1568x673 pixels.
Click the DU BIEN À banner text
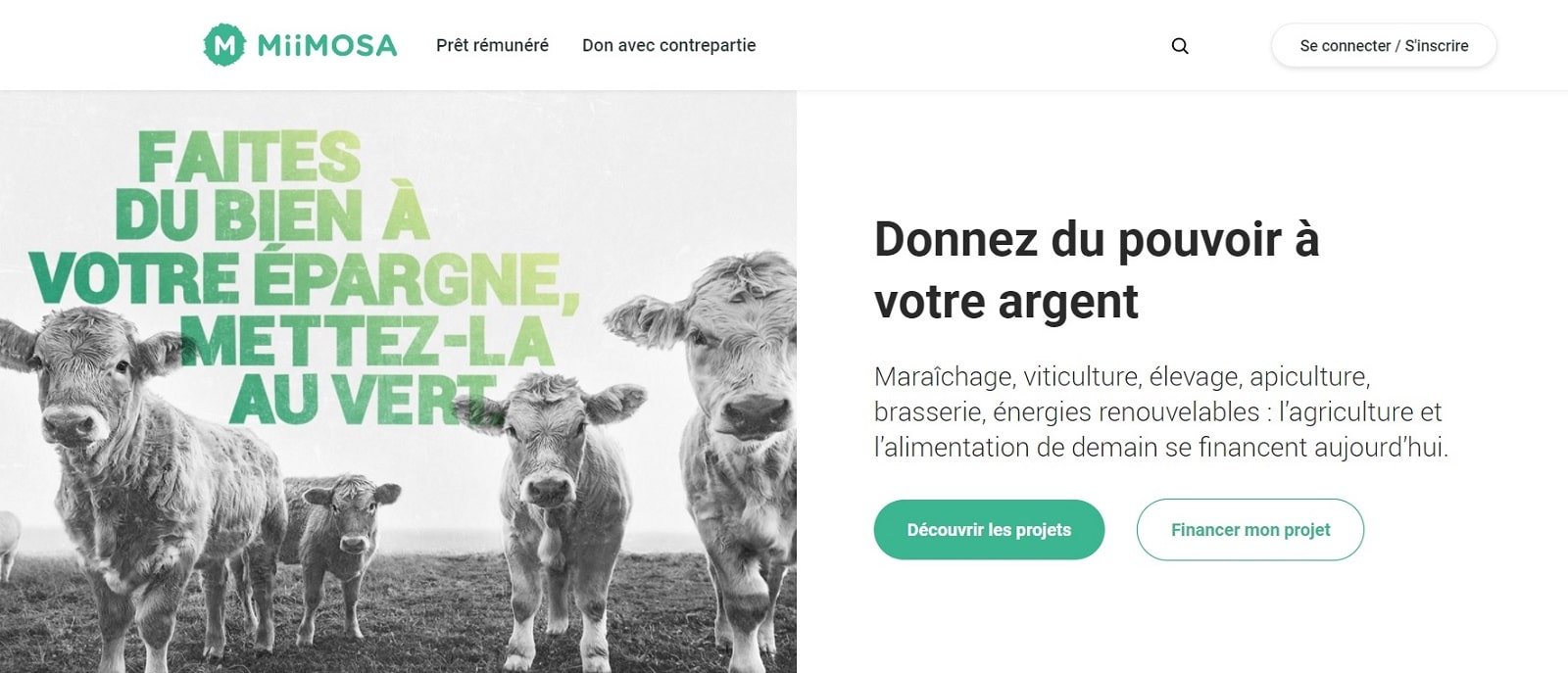pyautogui.click(x=272, y=216)
